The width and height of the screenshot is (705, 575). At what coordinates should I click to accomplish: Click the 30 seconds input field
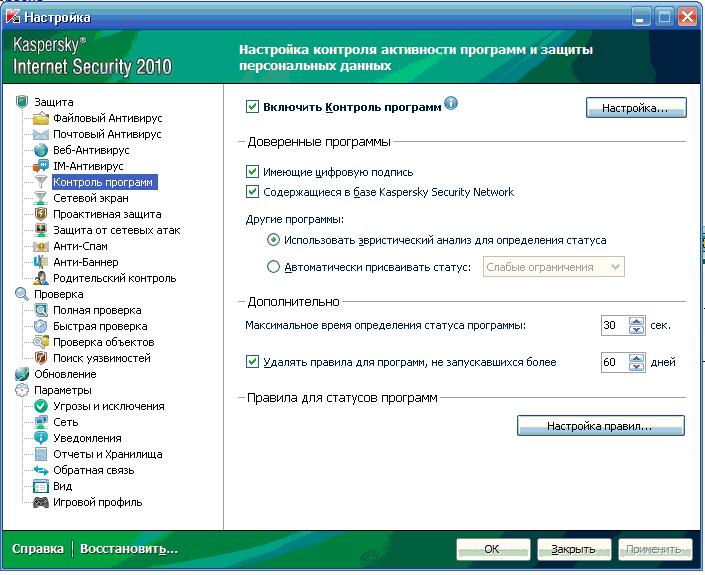615,325
